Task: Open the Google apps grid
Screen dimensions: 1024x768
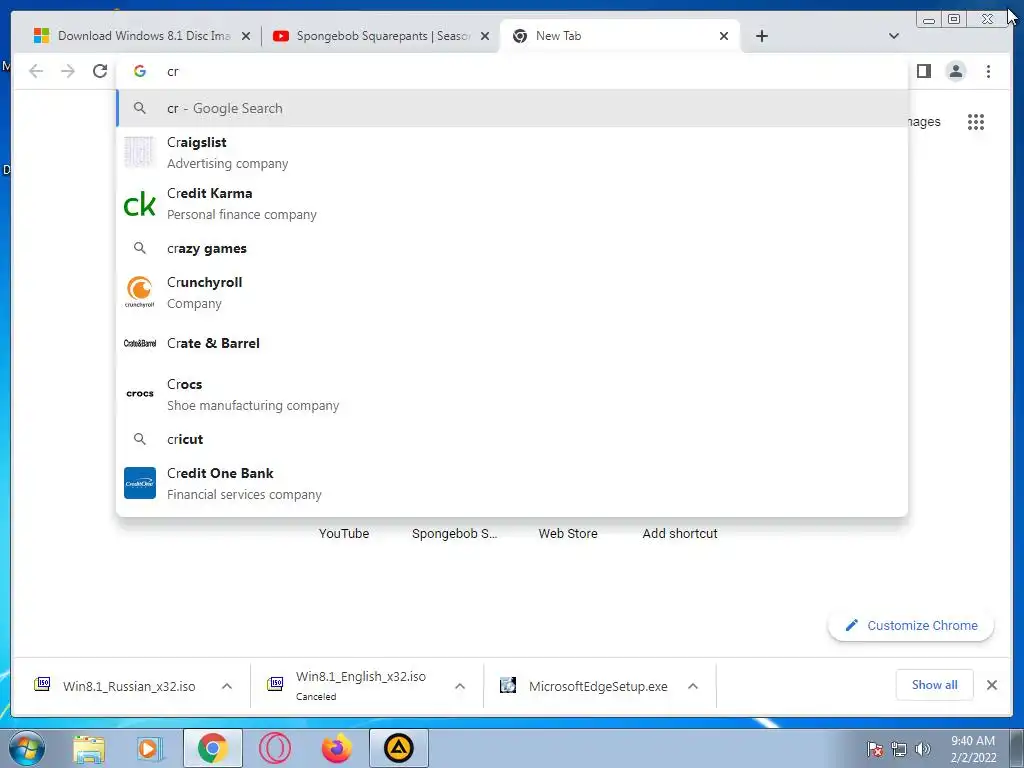Action: point(976,121)
